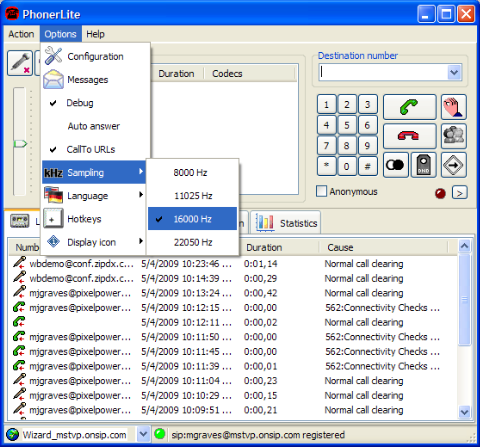The width and height of the screenshot is (480, 447).
Task: Sort call log by Cause column
Action: coord(383,247)
